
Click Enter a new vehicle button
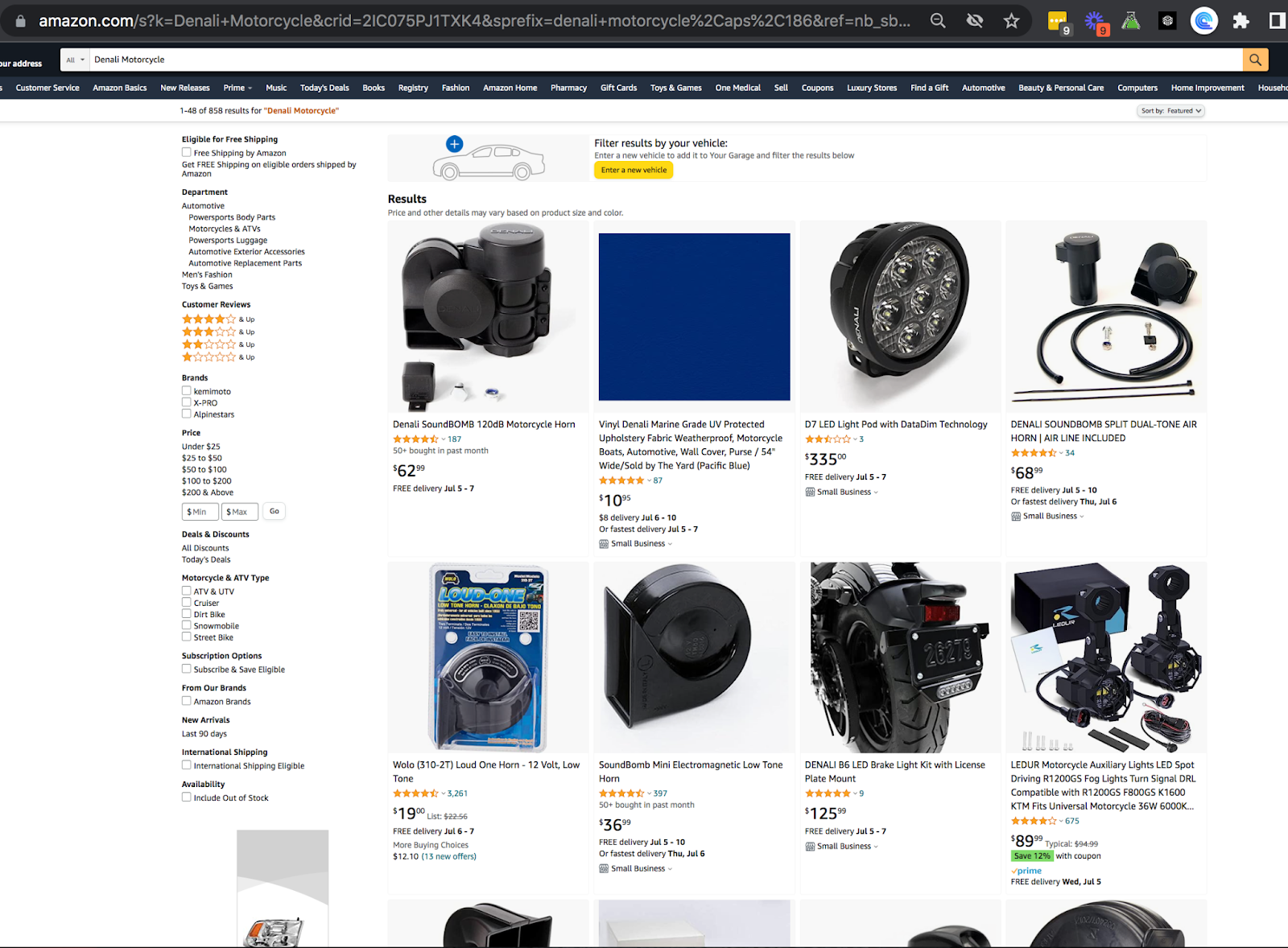pyautogui.click(x=634, y=170)
